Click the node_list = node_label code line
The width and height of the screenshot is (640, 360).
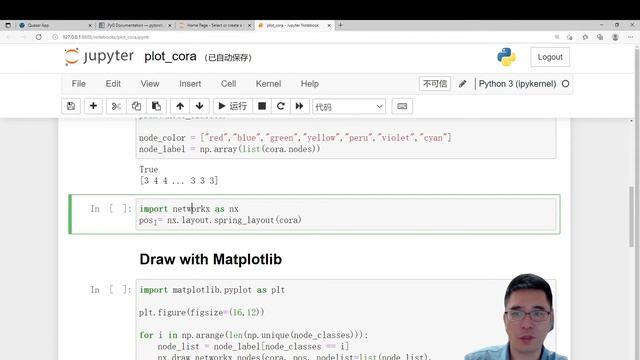pyautogui.click(x=253, y=347)
